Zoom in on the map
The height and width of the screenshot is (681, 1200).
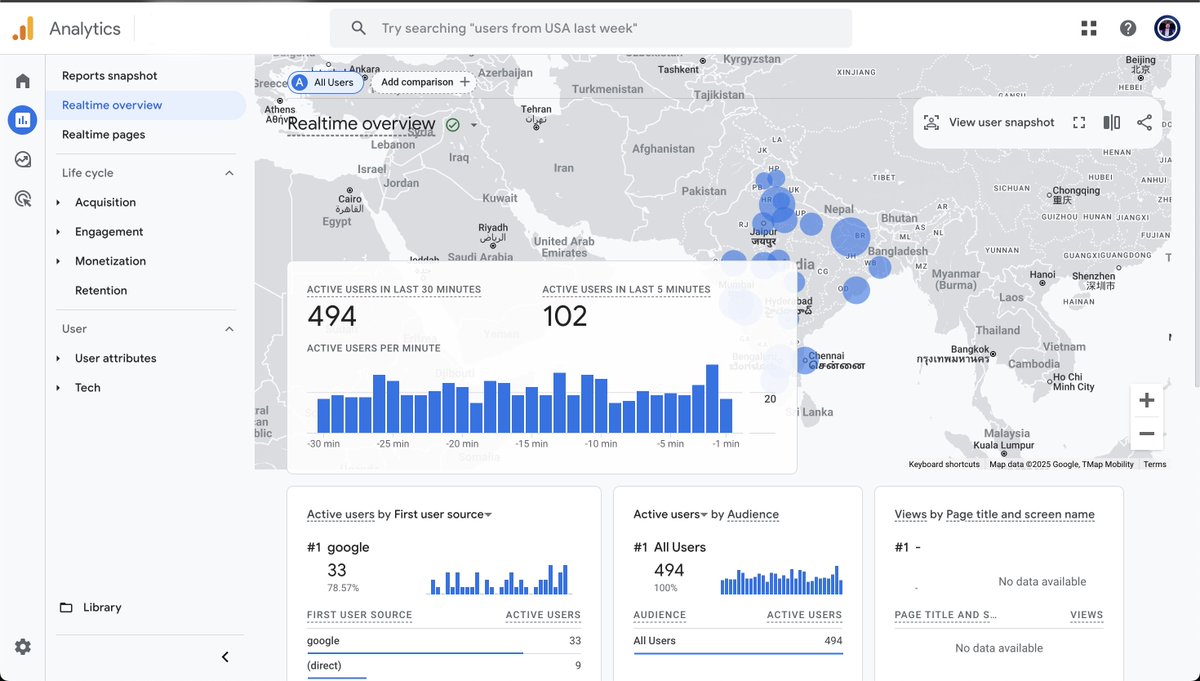tap(1147, 400)
